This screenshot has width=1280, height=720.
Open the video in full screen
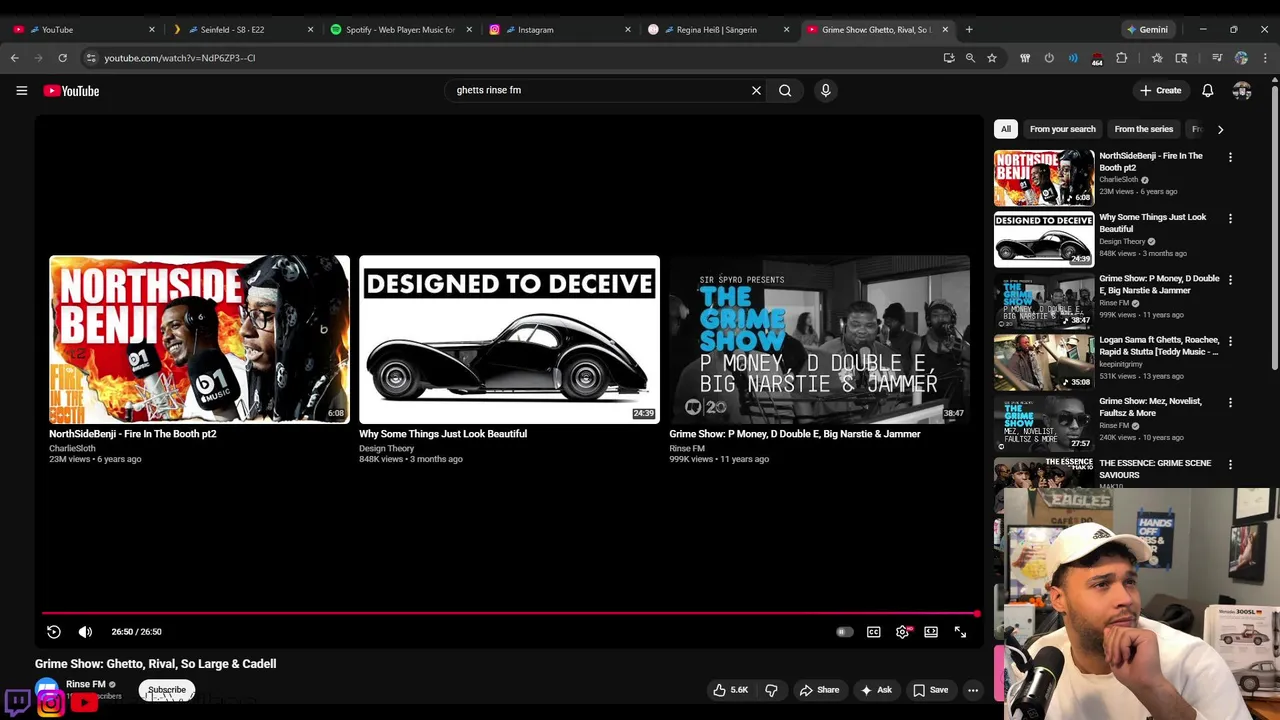(x=960, y=632)
